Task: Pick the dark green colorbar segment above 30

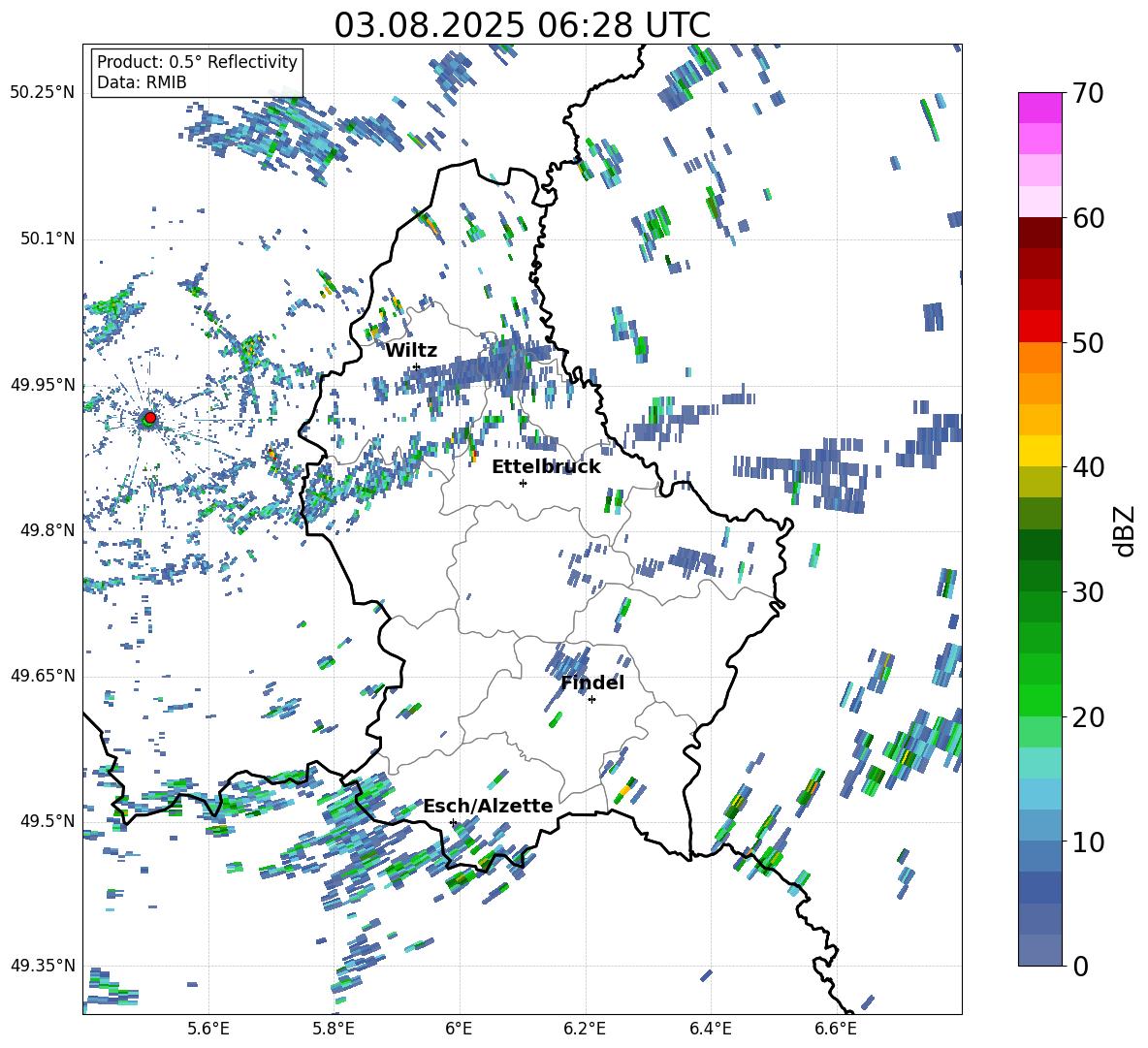Action: [1039, 576]
